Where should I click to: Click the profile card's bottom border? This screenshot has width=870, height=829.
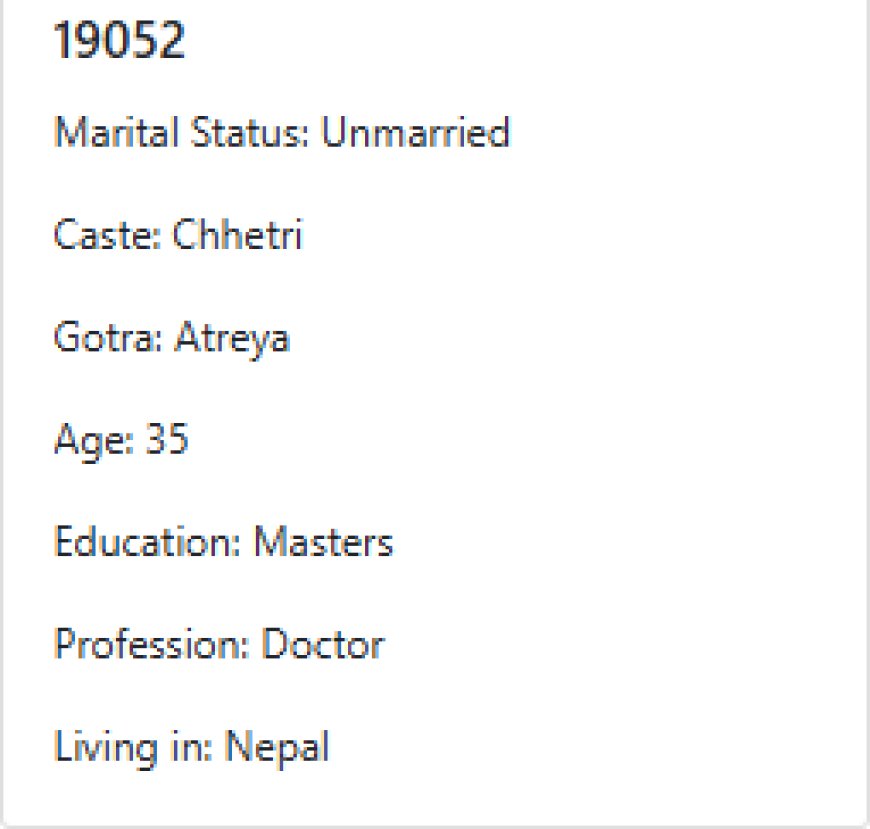point(435,824)
